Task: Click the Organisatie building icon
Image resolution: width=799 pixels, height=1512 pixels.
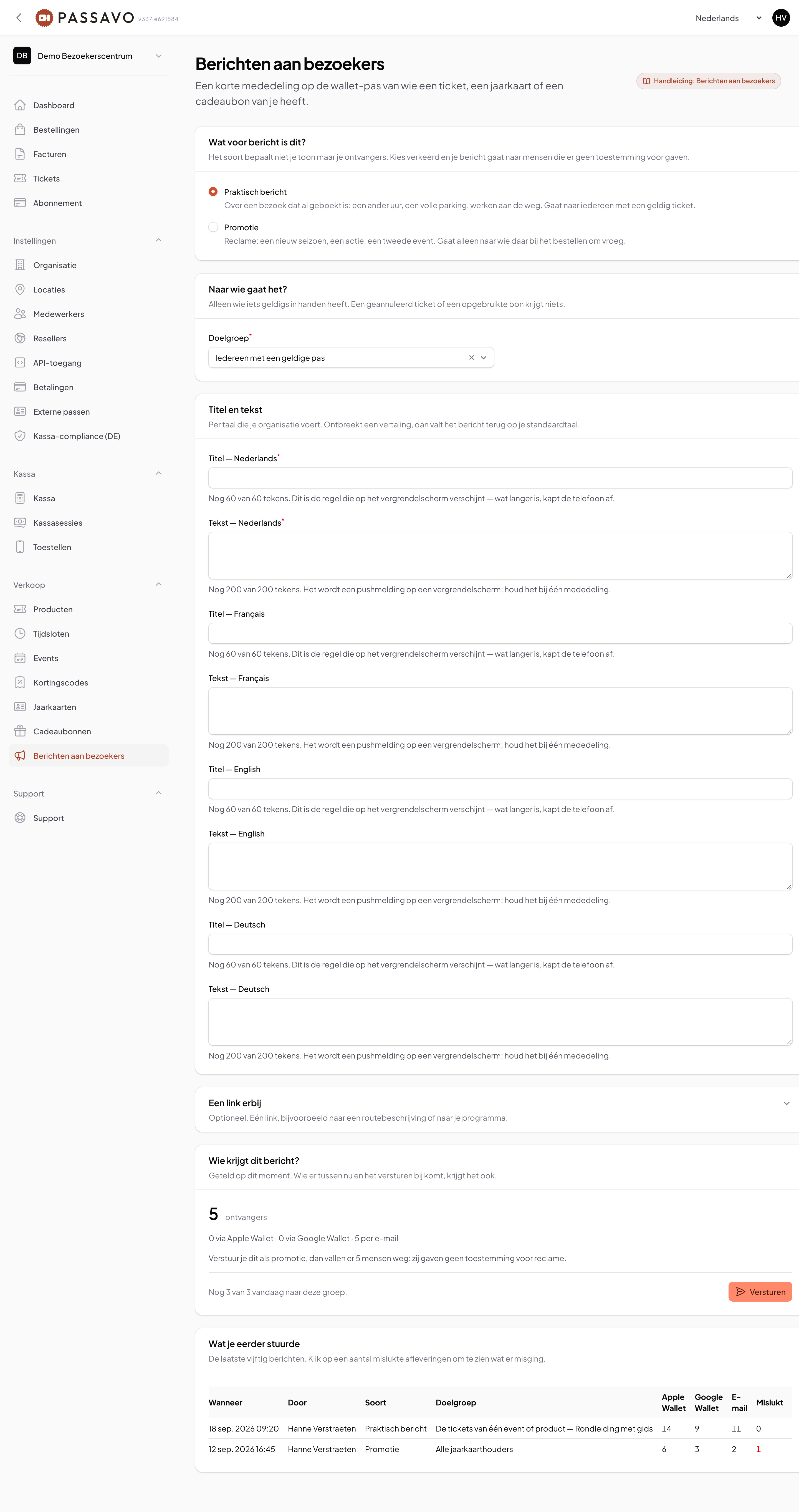Action: pos(20,265)
